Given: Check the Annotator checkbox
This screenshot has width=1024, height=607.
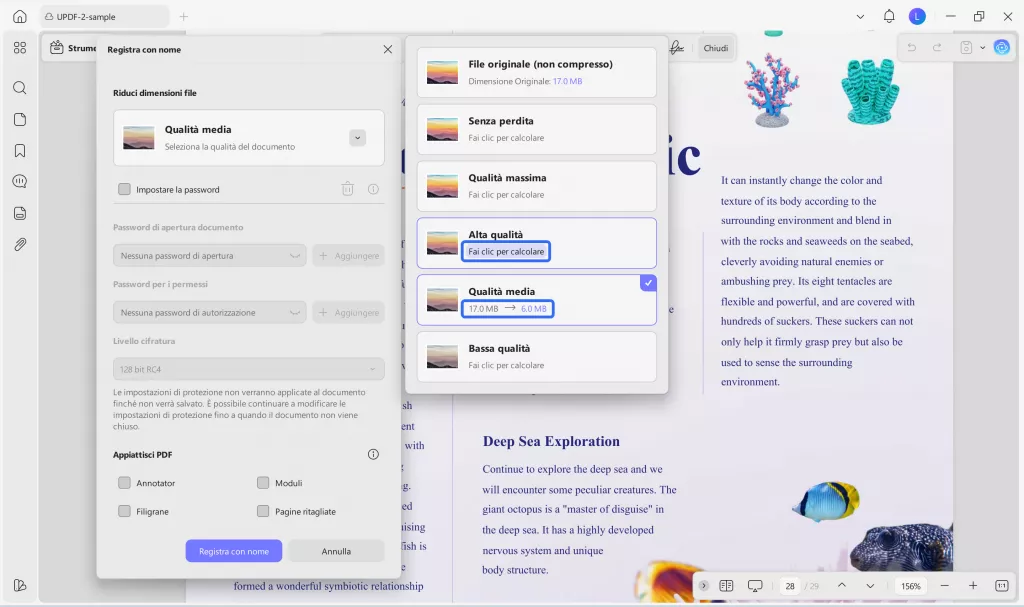Looking at the screenshot, I should (x=124, y=483).
